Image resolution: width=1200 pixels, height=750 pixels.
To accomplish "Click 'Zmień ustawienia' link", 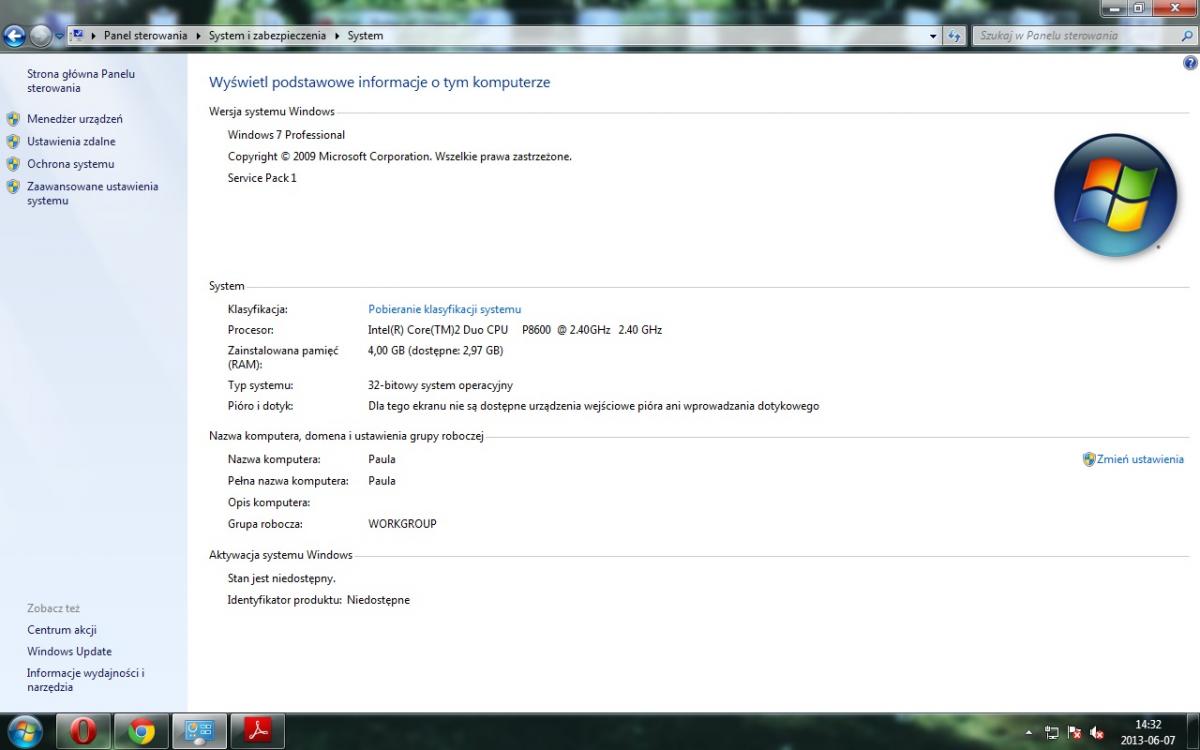I will click(x=1140, y=459).
